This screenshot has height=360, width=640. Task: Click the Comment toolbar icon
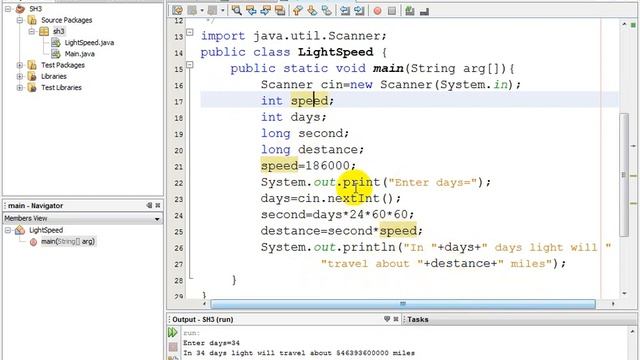tap(410, 11)
